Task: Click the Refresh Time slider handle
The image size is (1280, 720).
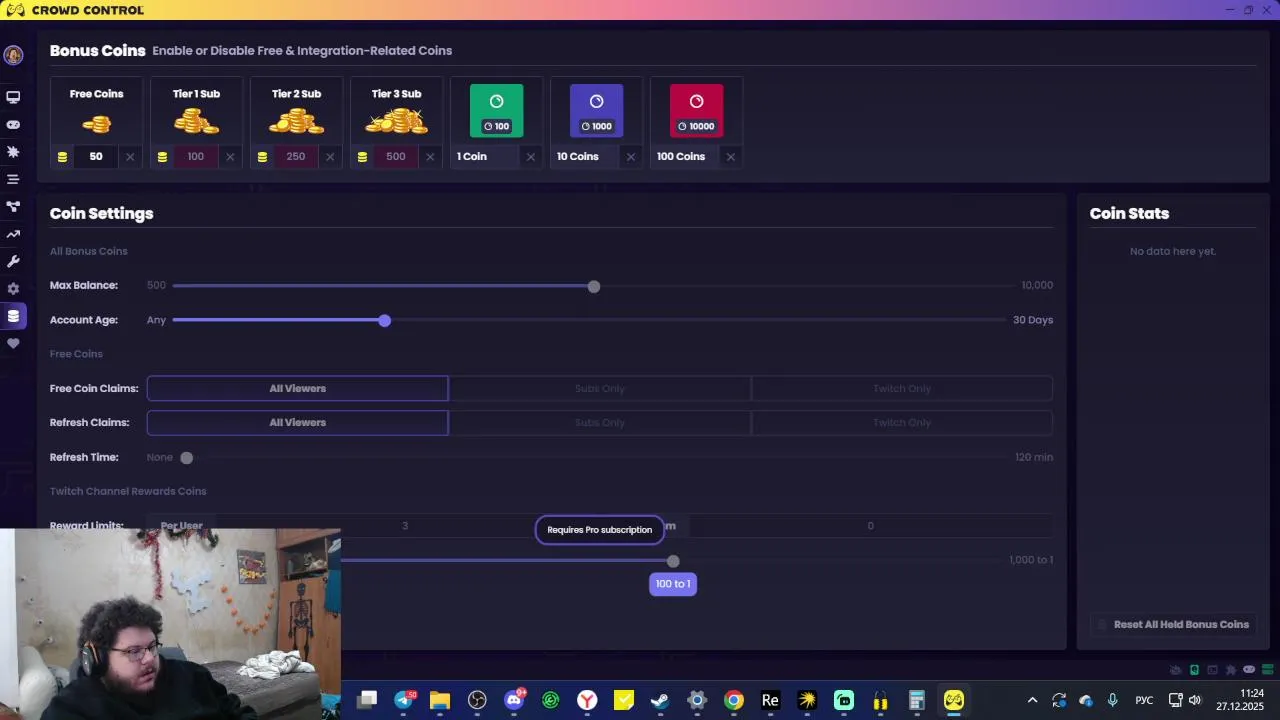Action: click(187, 458)
